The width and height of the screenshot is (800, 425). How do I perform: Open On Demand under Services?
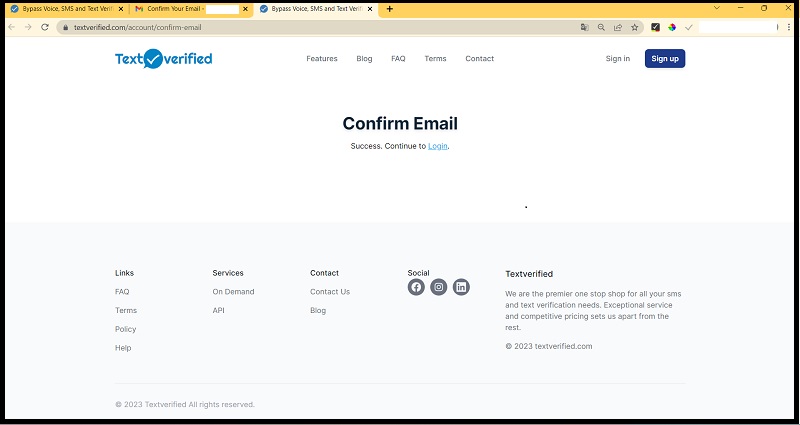click(x=233, y=292)
